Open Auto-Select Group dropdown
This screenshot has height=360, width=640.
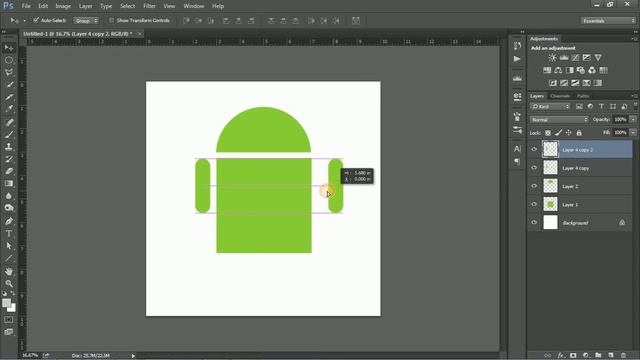[x=86, y=20]
